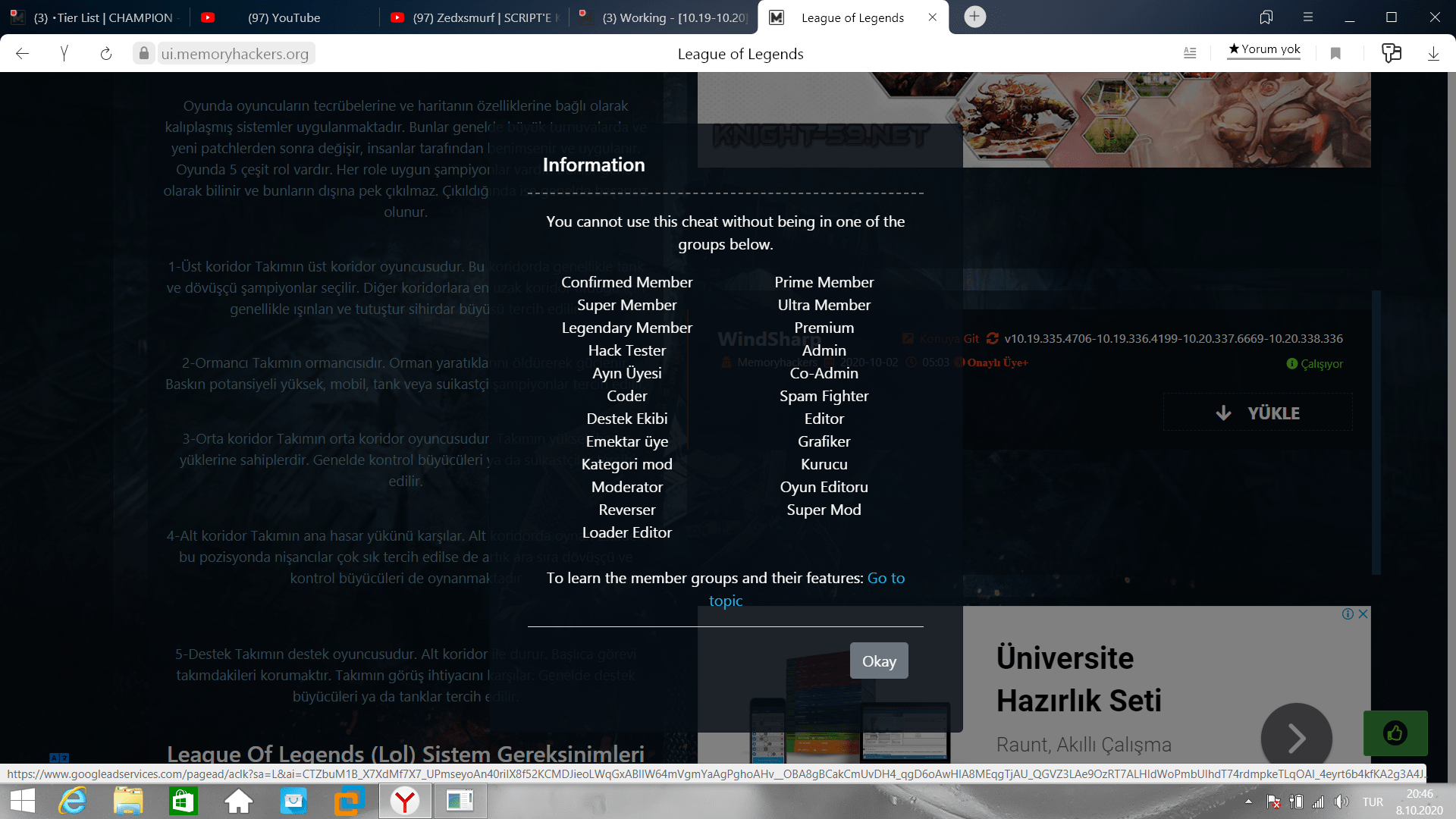This screenshot has height=819, width=1456.
Task: Click the ui.memoryhackers.org address field
Action: click(235, 54)
